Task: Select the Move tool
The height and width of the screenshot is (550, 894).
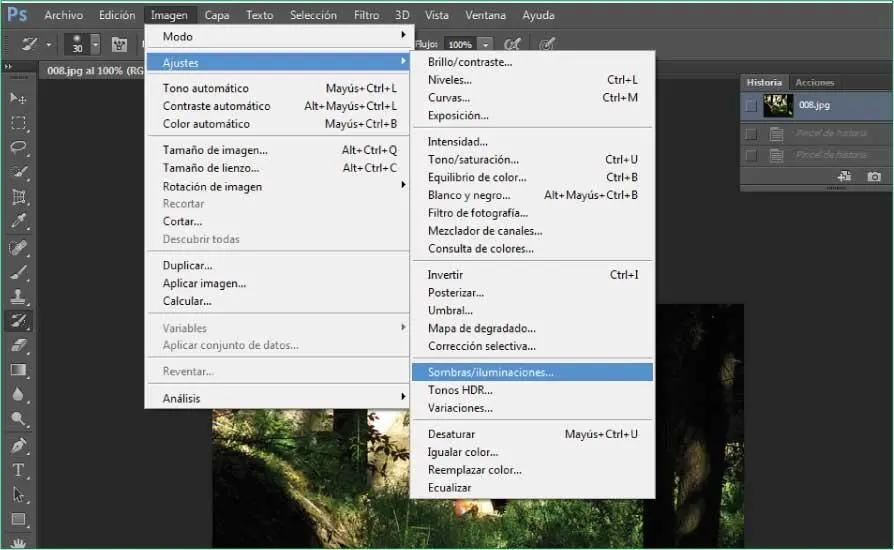Action: click(x=18, y=98)
